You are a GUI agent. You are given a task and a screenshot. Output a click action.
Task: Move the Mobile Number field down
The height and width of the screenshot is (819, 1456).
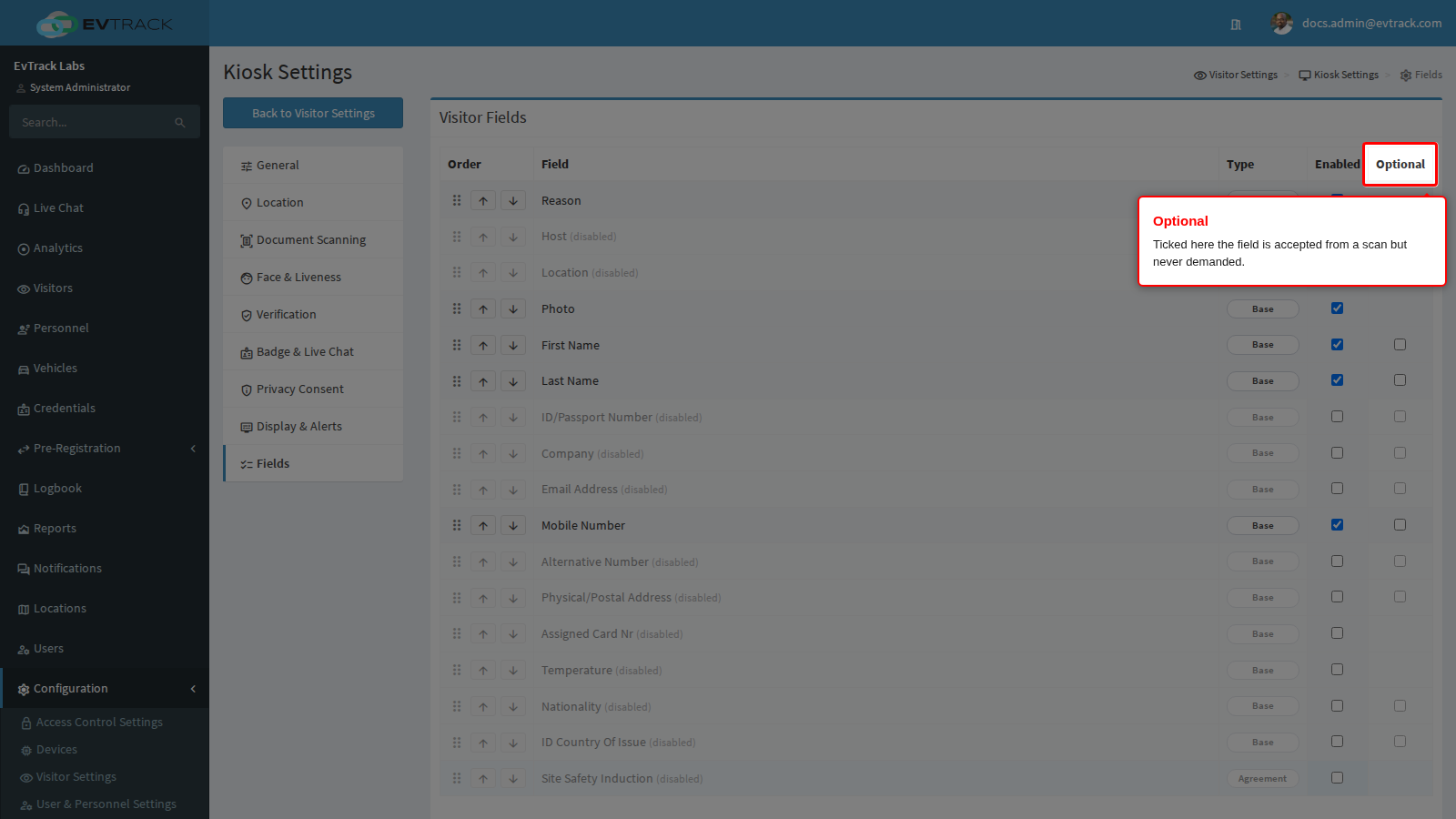point(513,526)
